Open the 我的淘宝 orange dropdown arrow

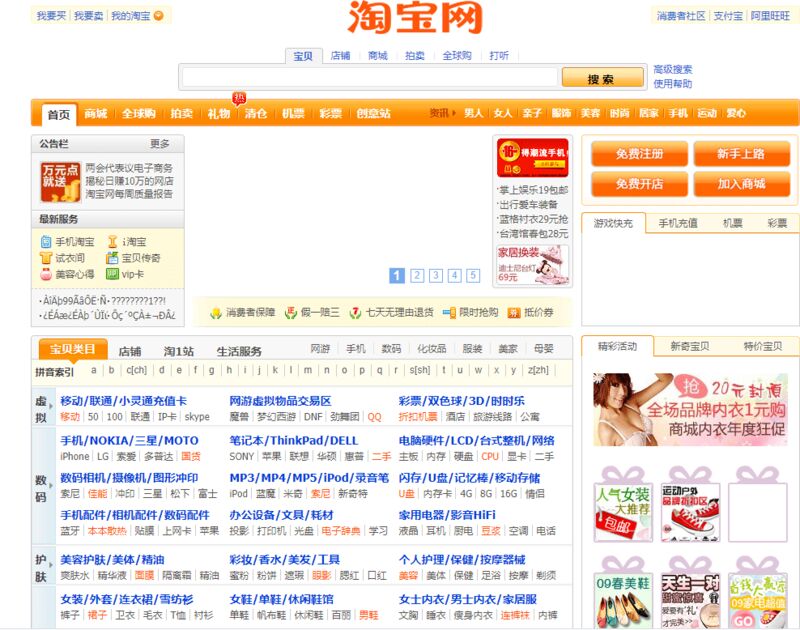159,16
